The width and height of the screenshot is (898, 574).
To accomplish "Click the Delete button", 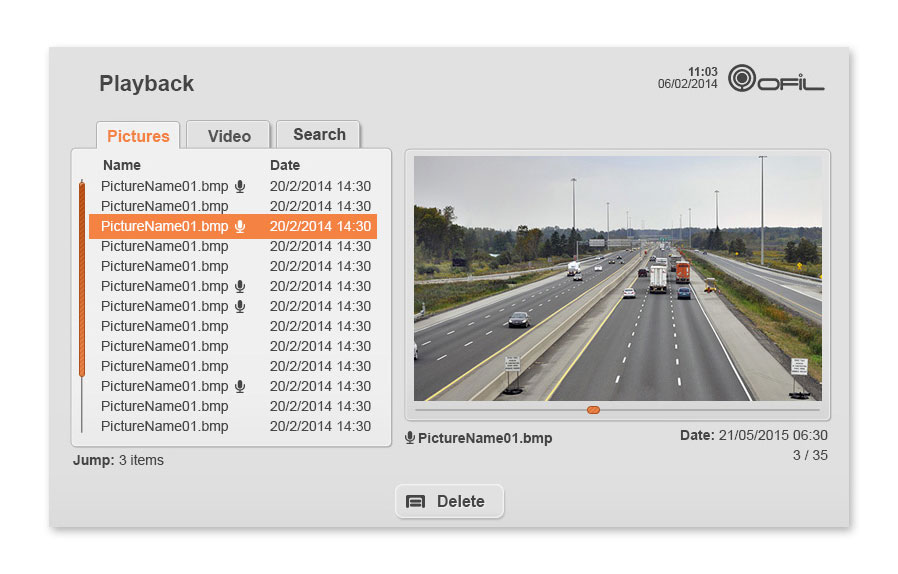I will pos(449,501).
